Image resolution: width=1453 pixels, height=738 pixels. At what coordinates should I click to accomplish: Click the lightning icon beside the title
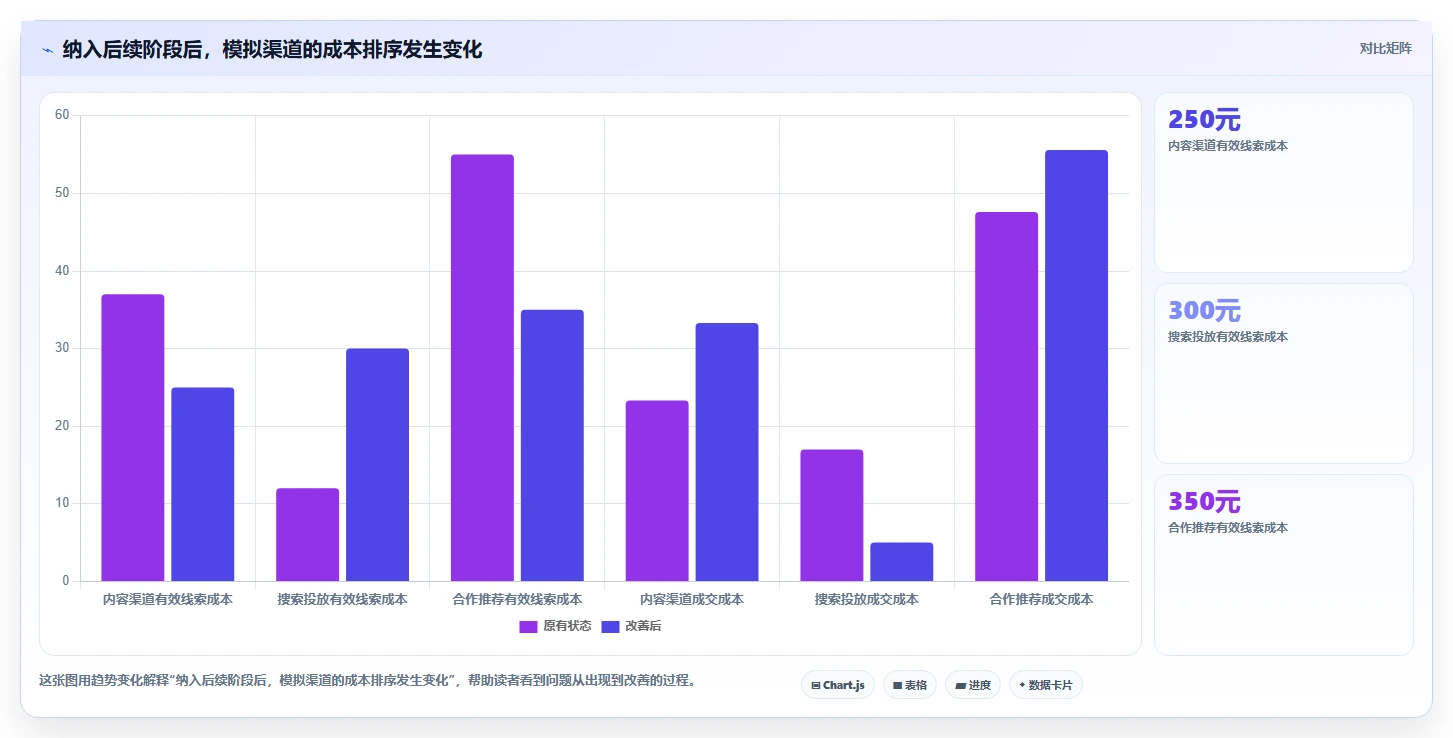(47, 50)
